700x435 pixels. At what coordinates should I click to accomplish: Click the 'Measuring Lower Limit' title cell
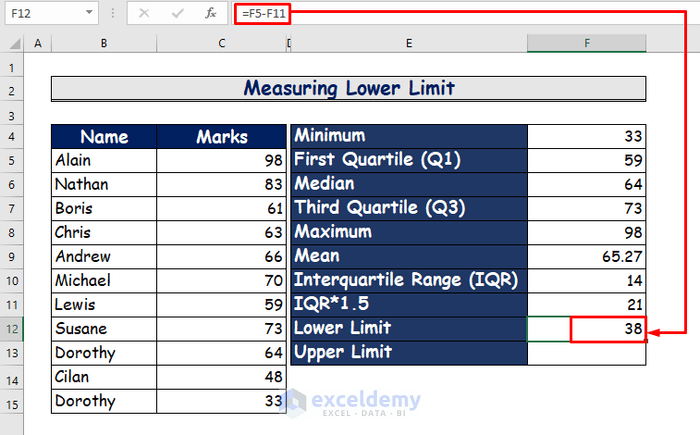349,89
